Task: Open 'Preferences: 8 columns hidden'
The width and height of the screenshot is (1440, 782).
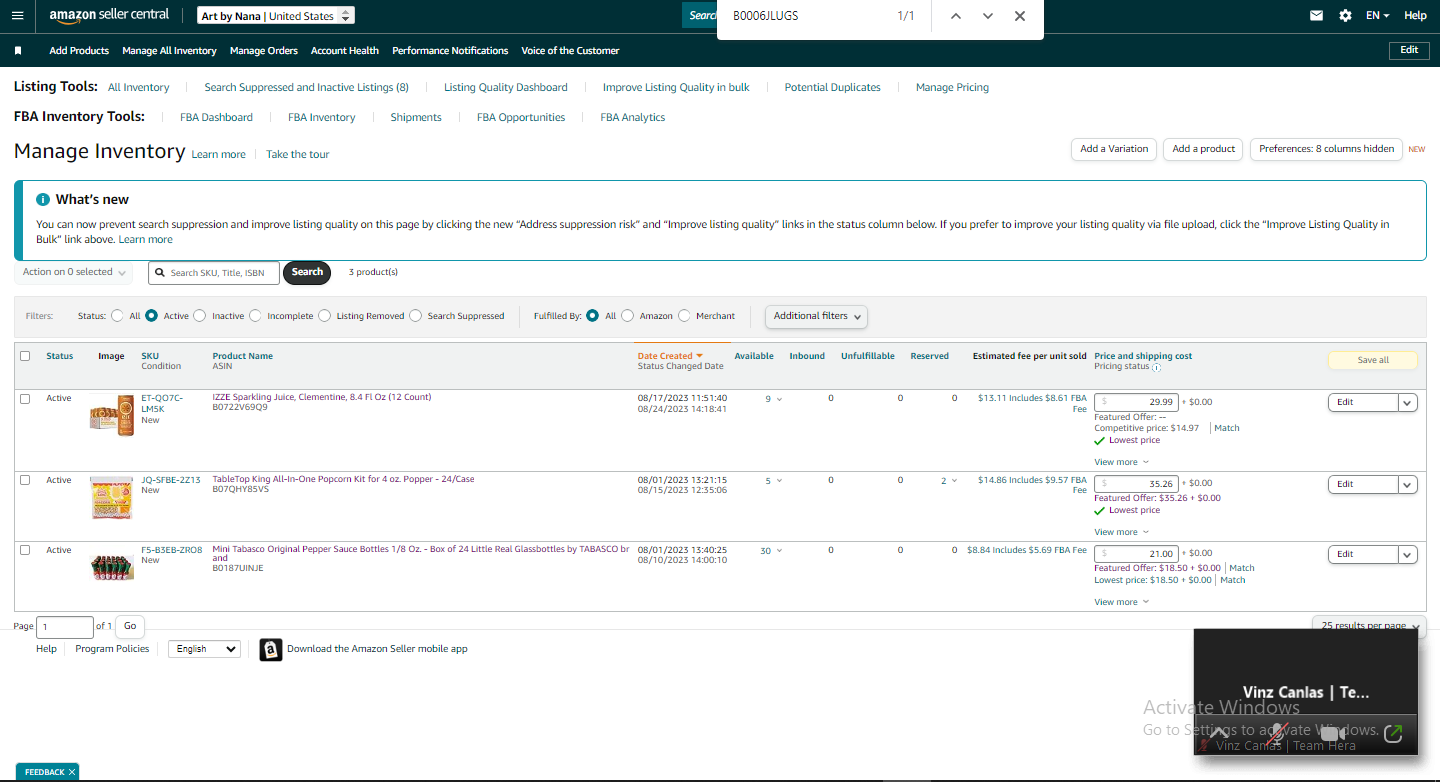Action: click(1326, 149)
